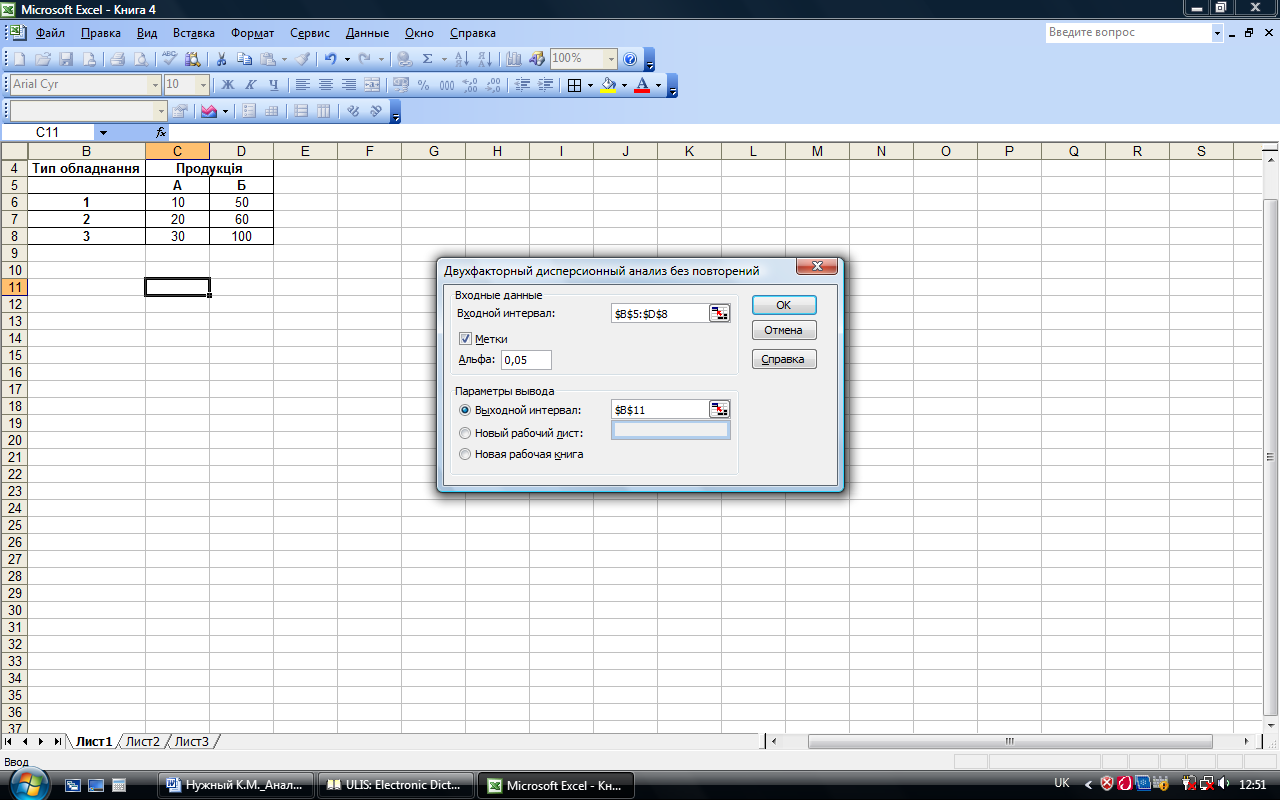Screen dimensions: 1280x800
Task: Click the Введите вопрос help box
Action: pos(1128,32)
